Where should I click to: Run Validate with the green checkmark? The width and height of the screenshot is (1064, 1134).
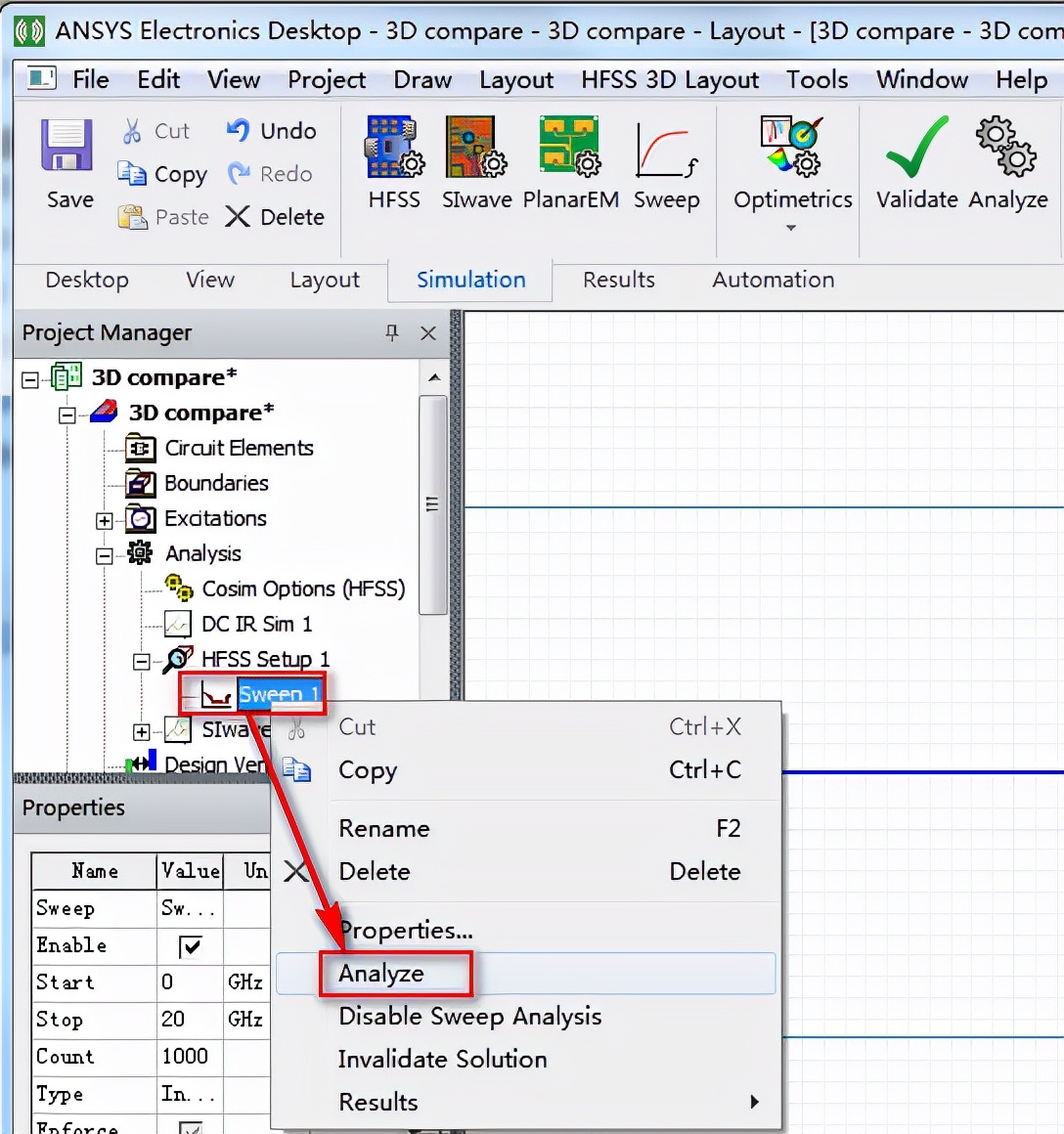(x=916, y=149)
